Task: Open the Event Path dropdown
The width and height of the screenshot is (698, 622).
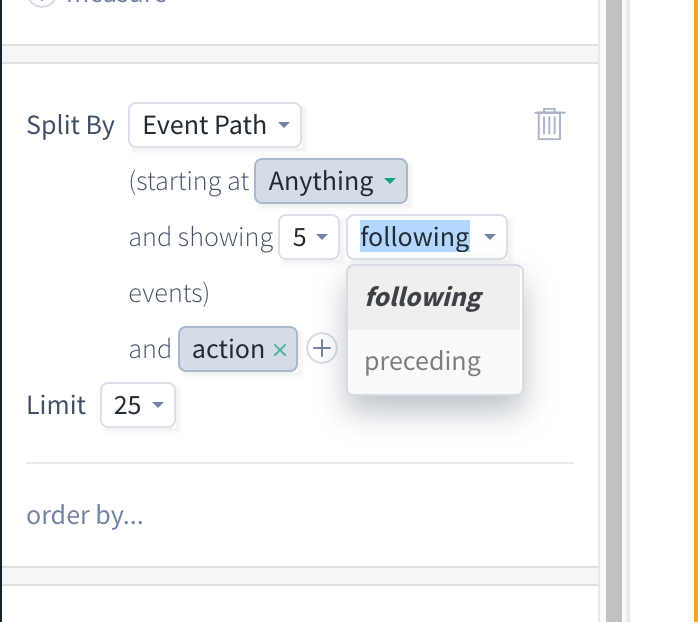Action: 215,125
